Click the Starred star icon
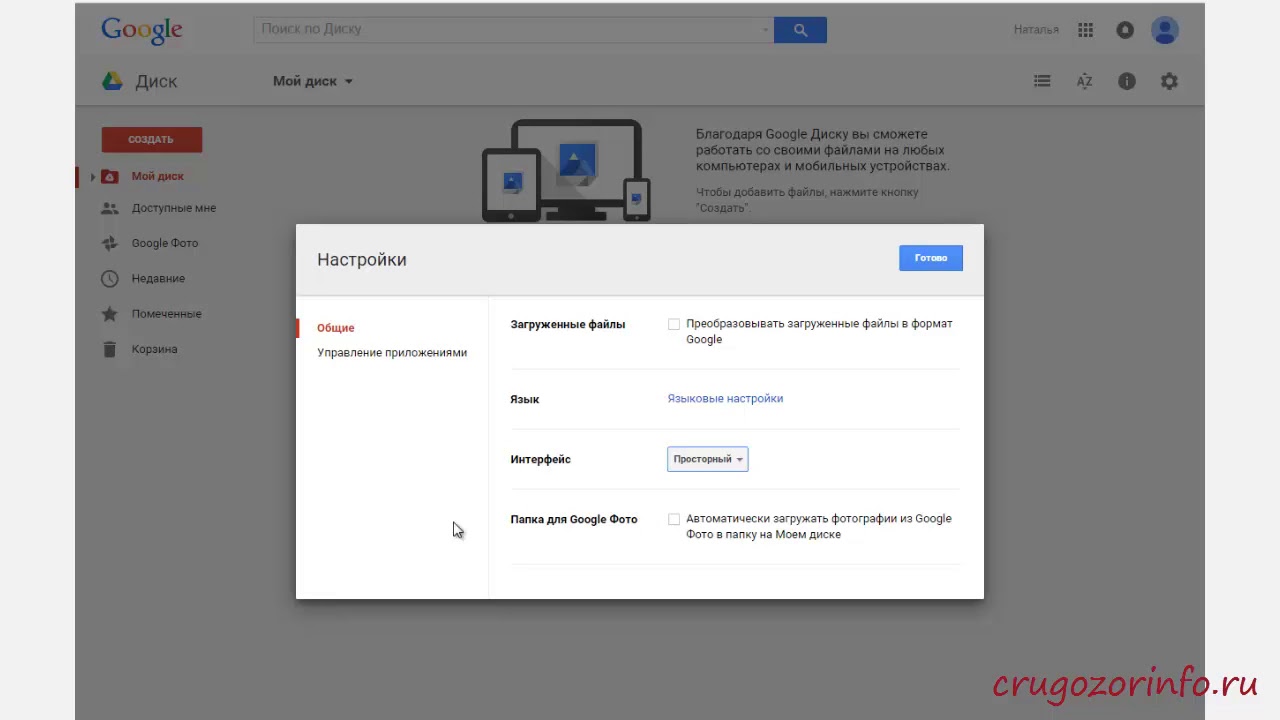This screenshot has height=720, width=1280. [110, 314]
